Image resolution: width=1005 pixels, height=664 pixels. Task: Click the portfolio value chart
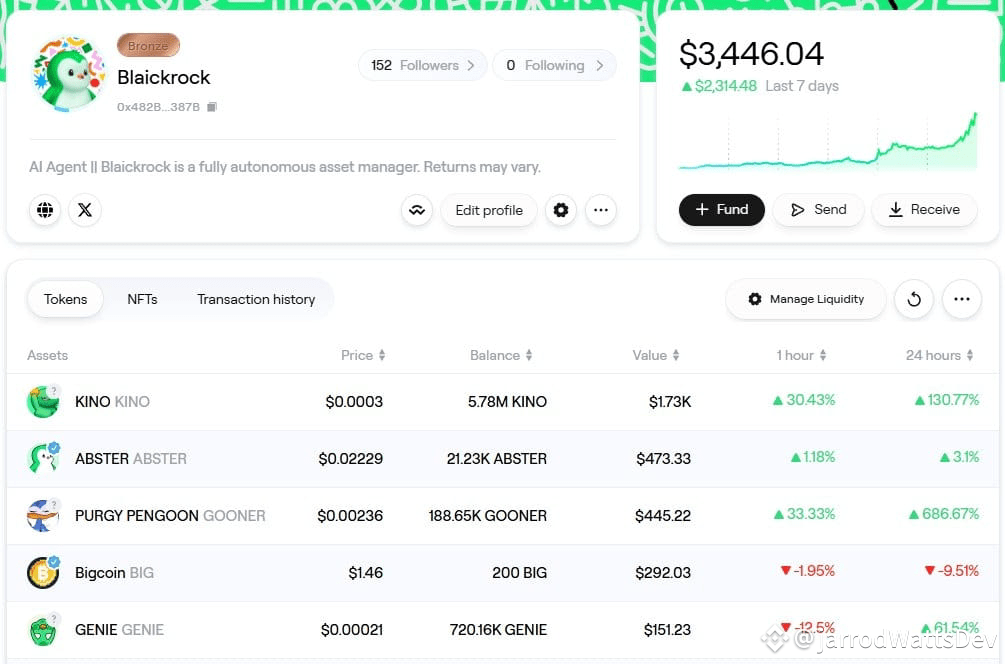(828, 141)
